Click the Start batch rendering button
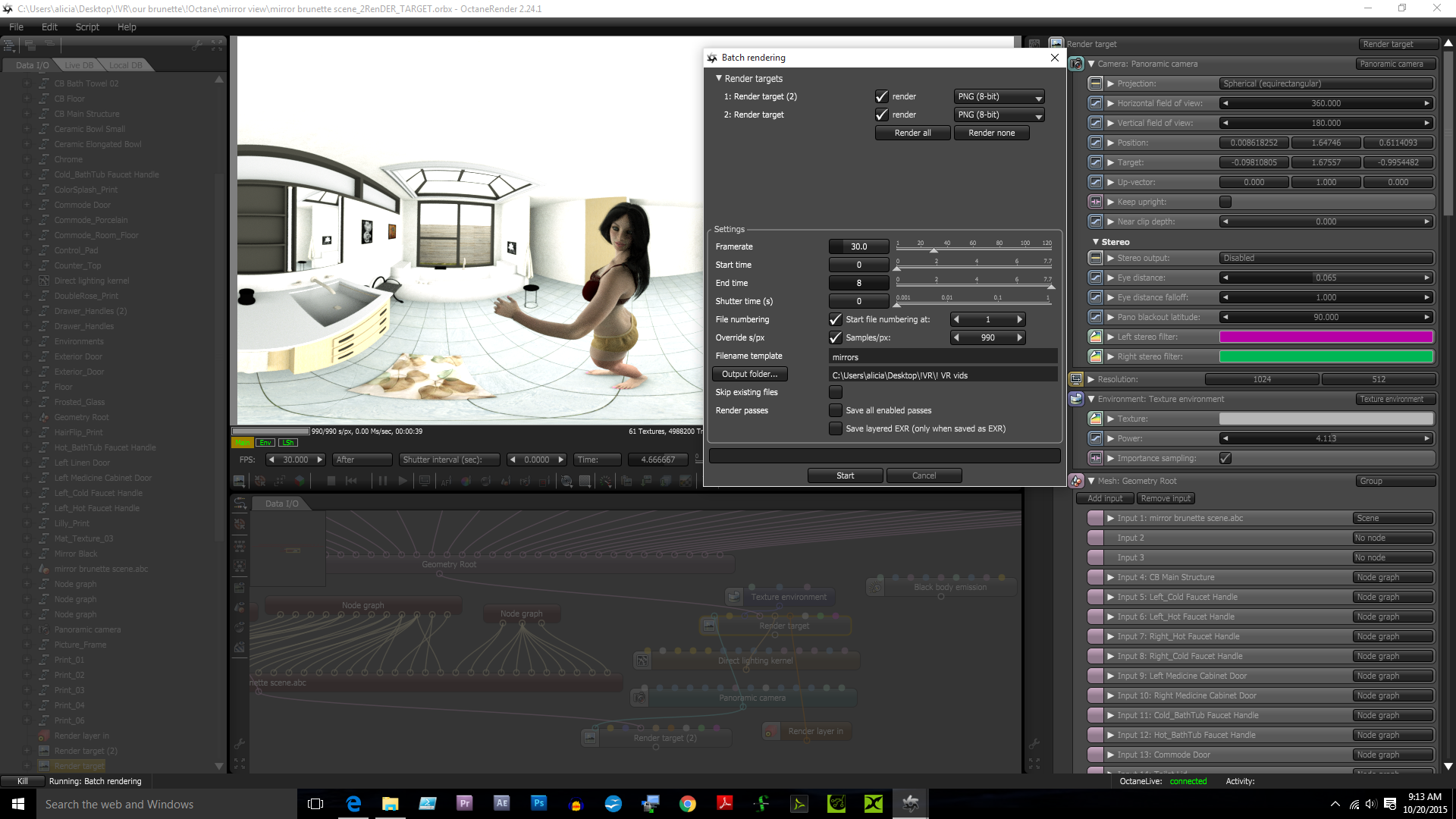The height and width of the screenshot is (819, 1456). click(x=845, y=475)
